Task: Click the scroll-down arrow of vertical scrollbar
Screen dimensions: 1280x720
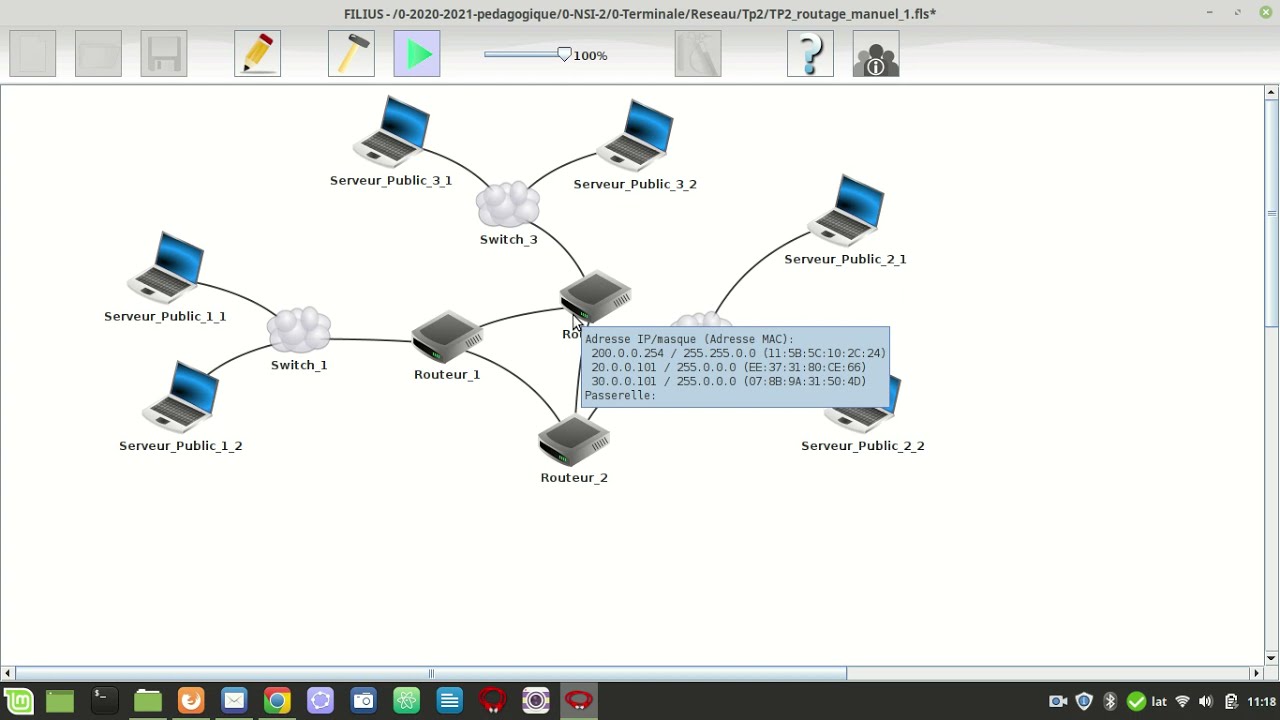Action: click(1271, 658)
